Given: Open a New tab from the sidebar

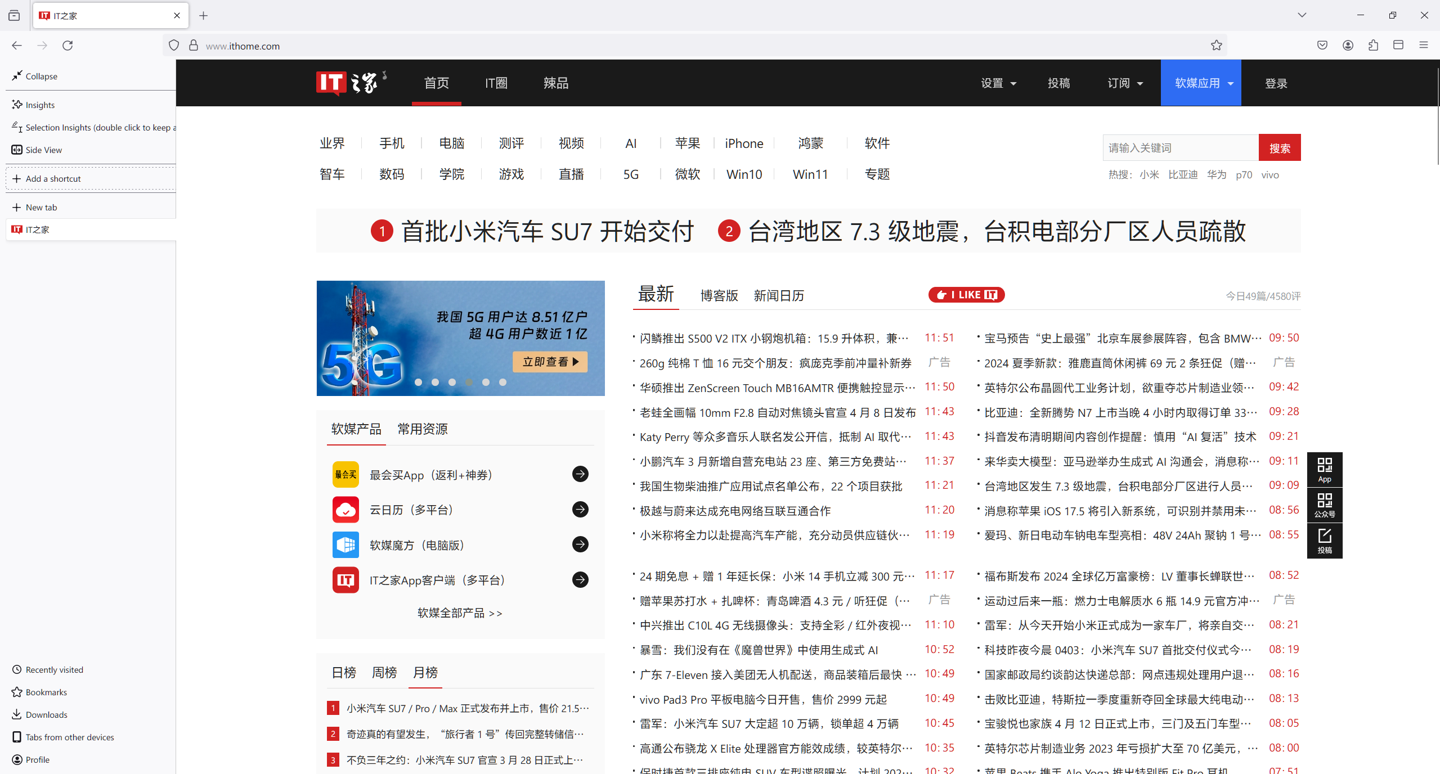Looking at the screenshot, I should pos(35,208).
